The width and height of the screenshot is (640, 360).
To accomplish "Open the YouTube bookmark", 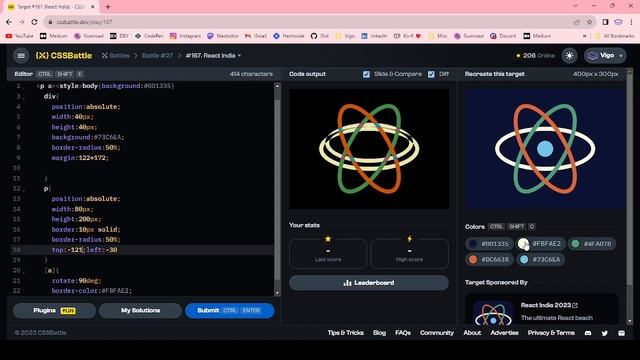I will [20, 36].
